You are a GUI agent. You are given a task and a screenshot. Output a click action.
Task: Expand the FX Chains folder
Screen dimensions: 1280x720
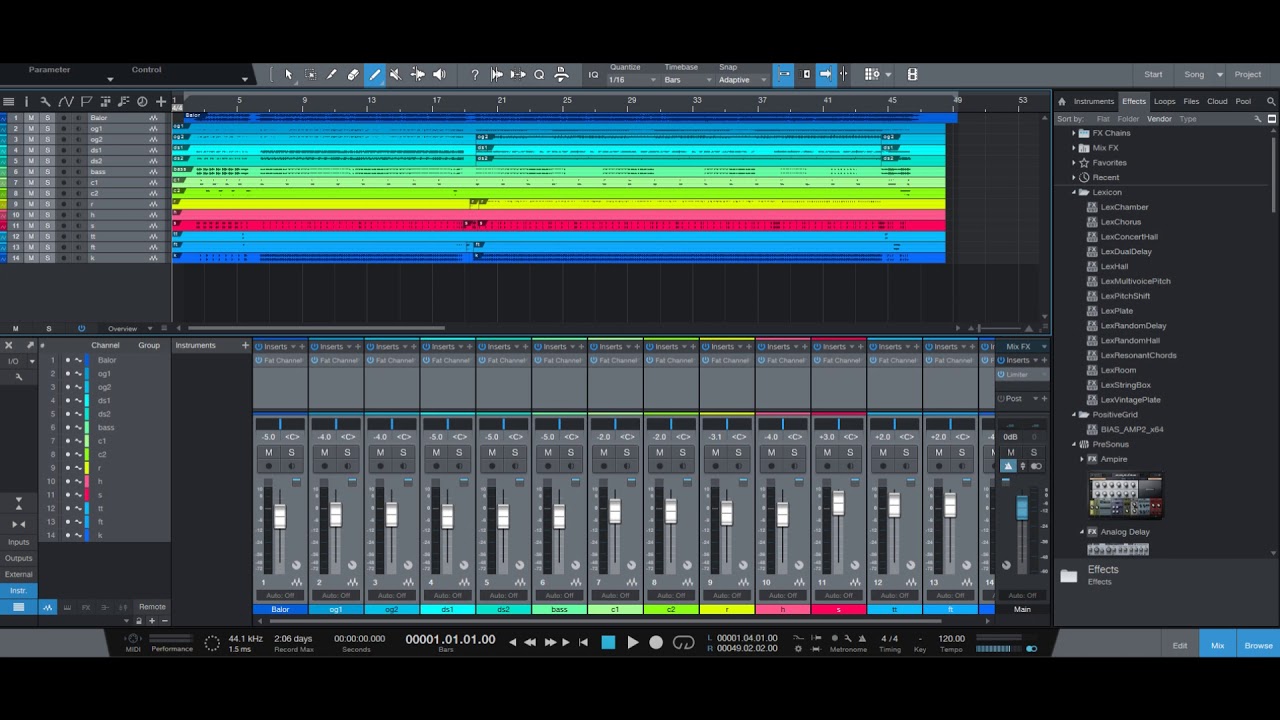pos(1074,133)
